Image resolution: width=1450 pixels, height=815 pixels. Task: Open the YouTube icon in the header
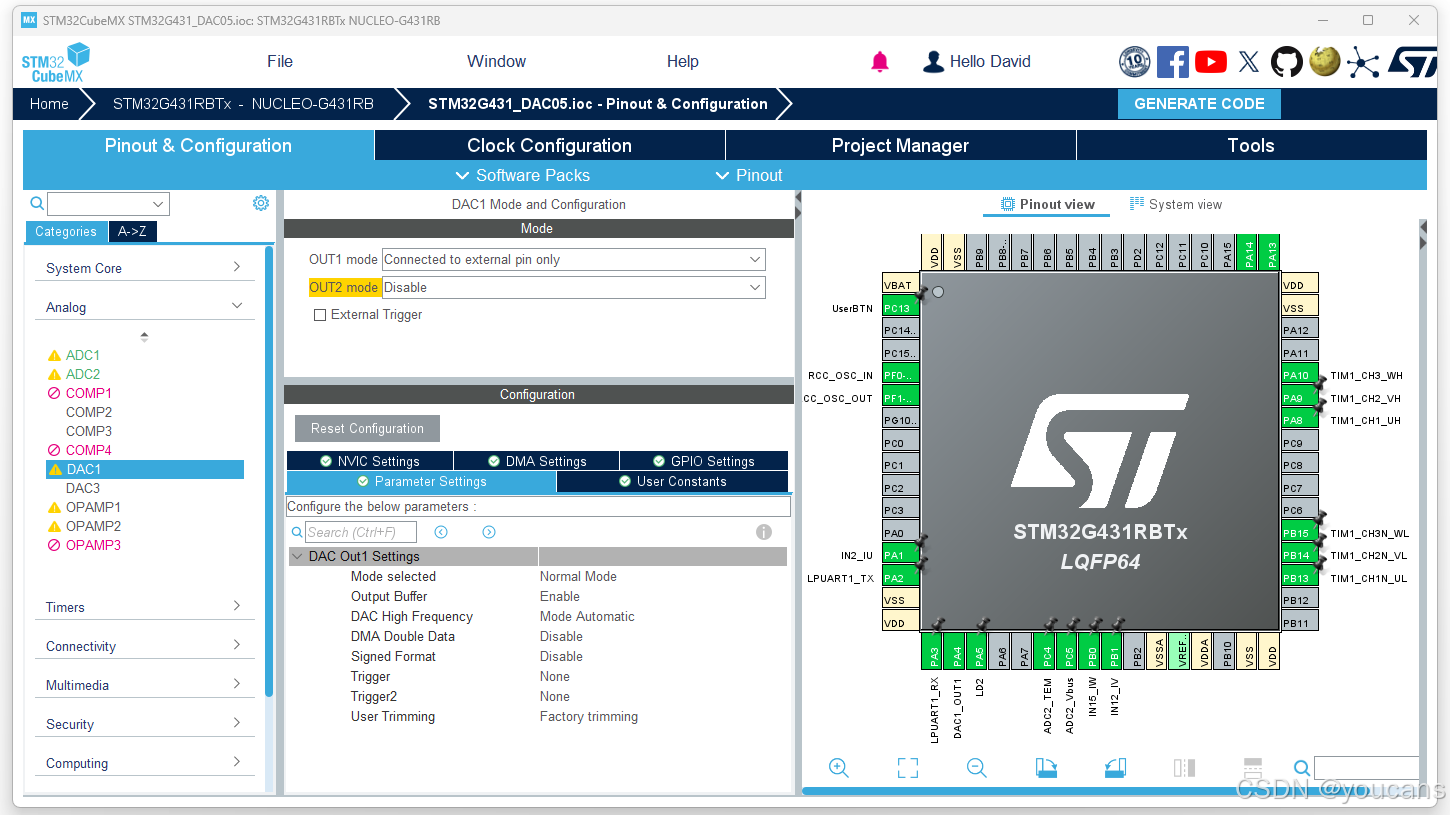point(1210,62)
